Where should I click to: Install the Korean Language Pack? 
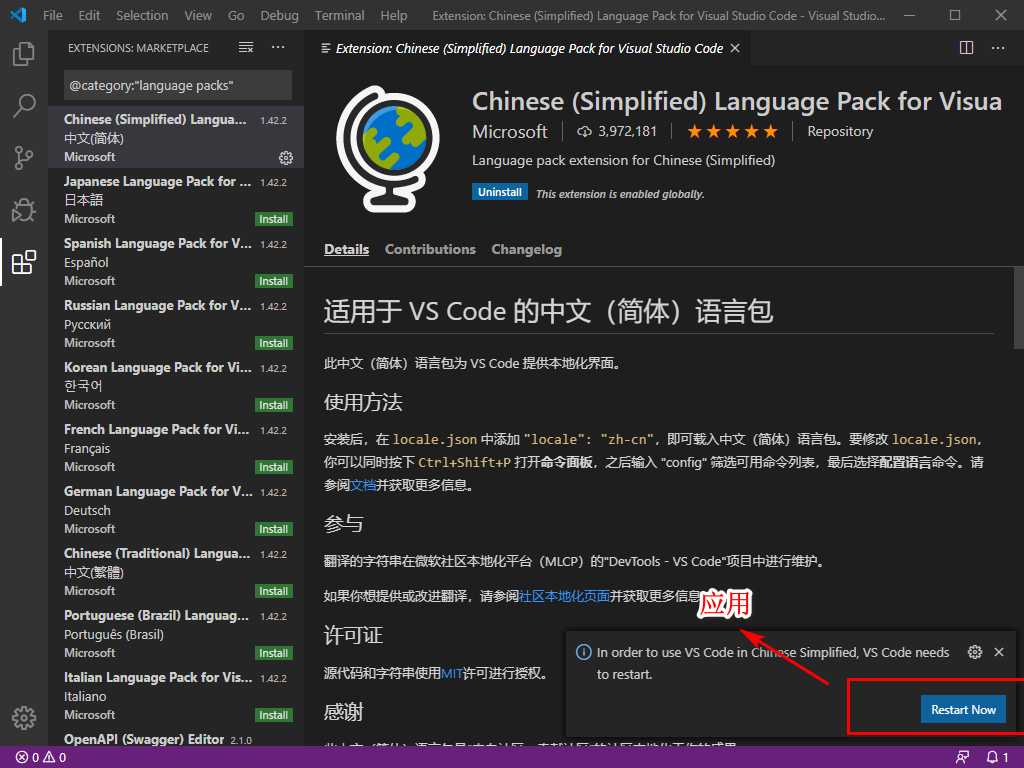click(273, 406)
